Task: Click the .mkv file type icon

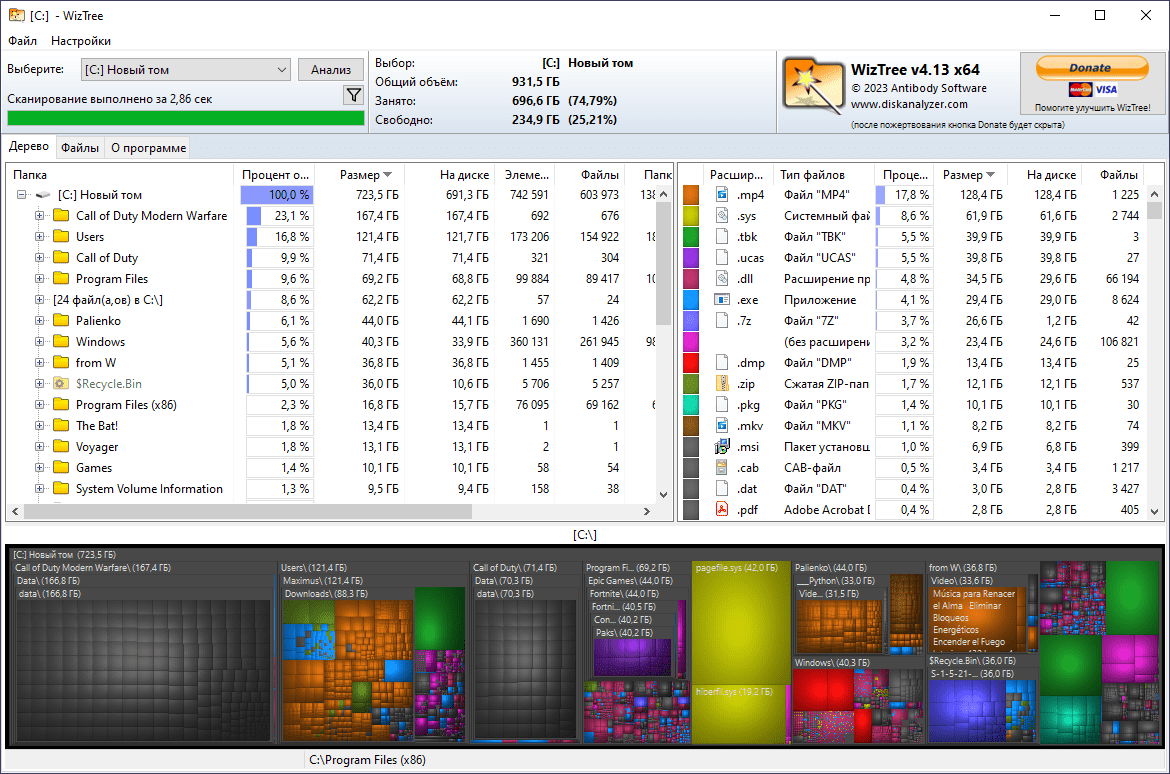Action: 722,425
